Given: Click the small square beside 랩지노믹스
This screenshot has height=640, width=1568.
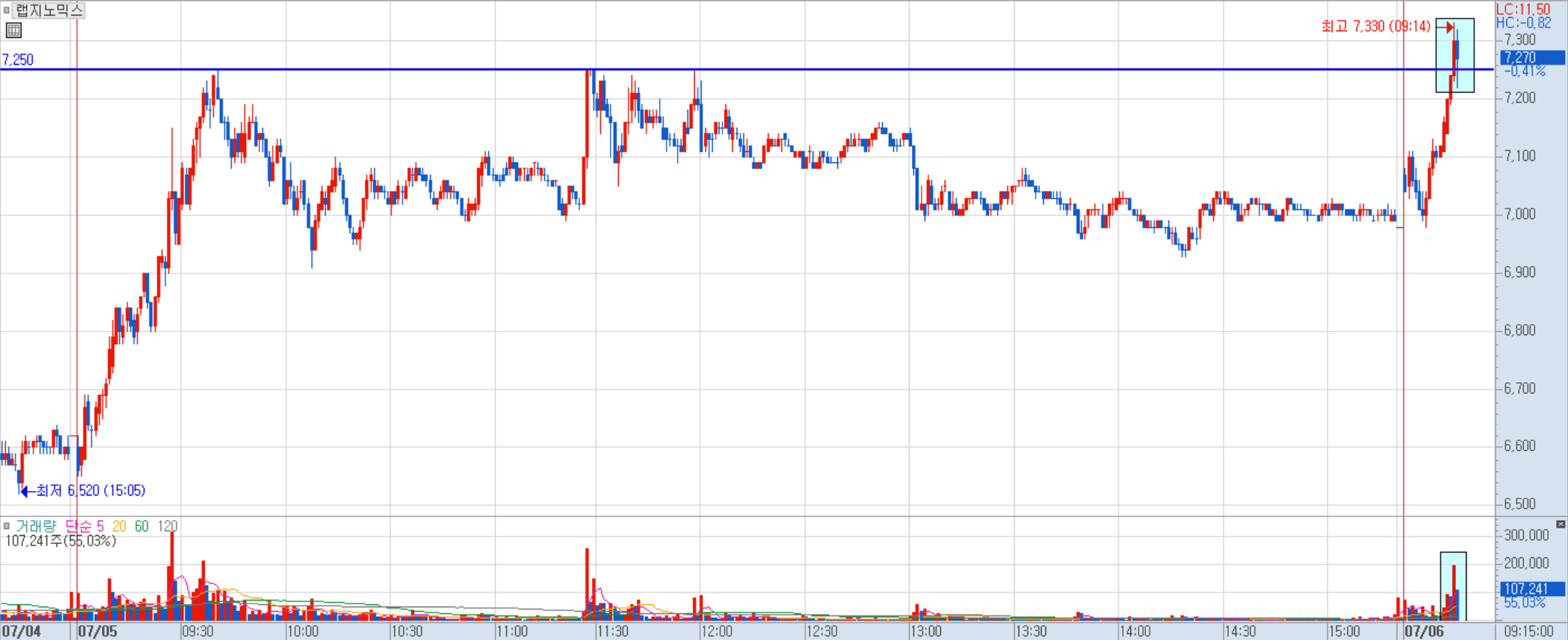Looking at the screenshot, I should pyautogui.click(x=6, y=10).
